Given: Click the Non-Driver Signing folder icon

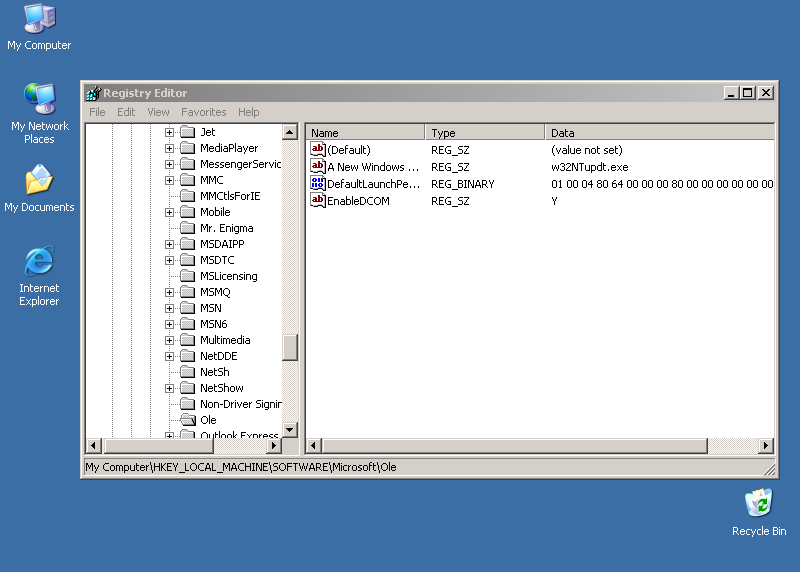Looking at the screenshot, I should [188, 404].
